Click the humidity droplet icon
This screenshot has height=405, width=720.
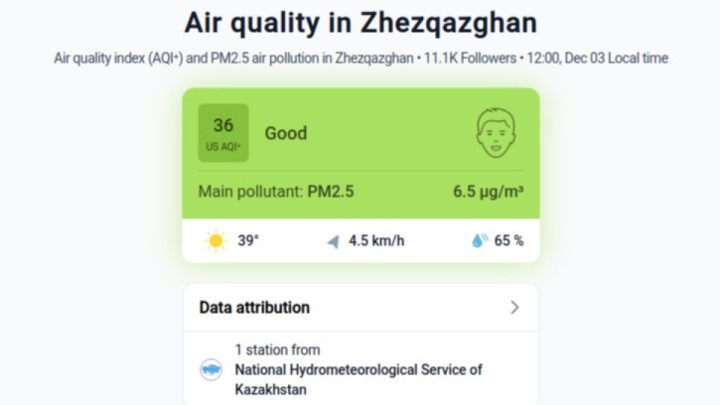(480, 241)
